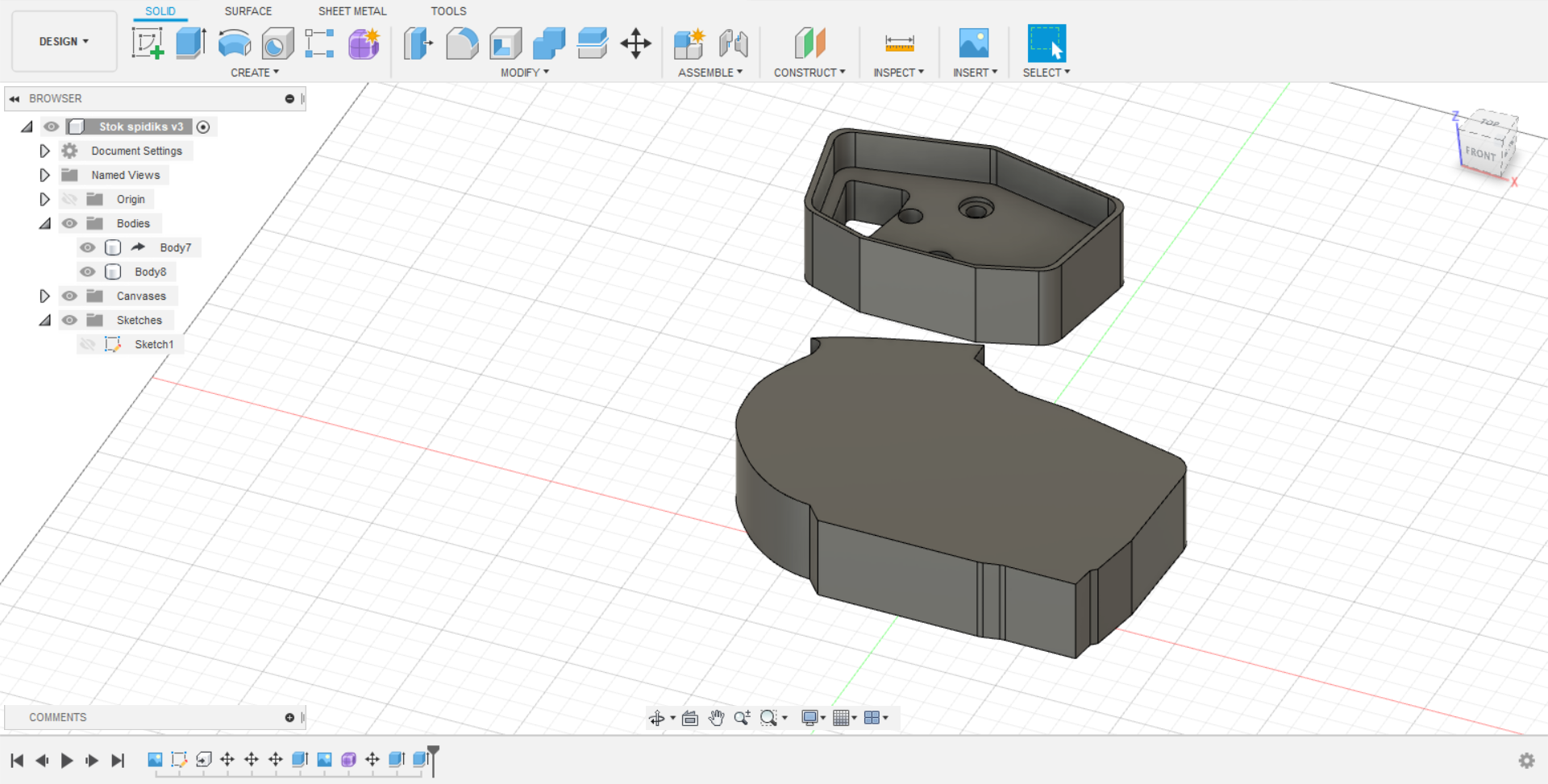The image size is (1548, 784).
Task: Open the MODIFY dropdown menu
Action: [525, 73]
